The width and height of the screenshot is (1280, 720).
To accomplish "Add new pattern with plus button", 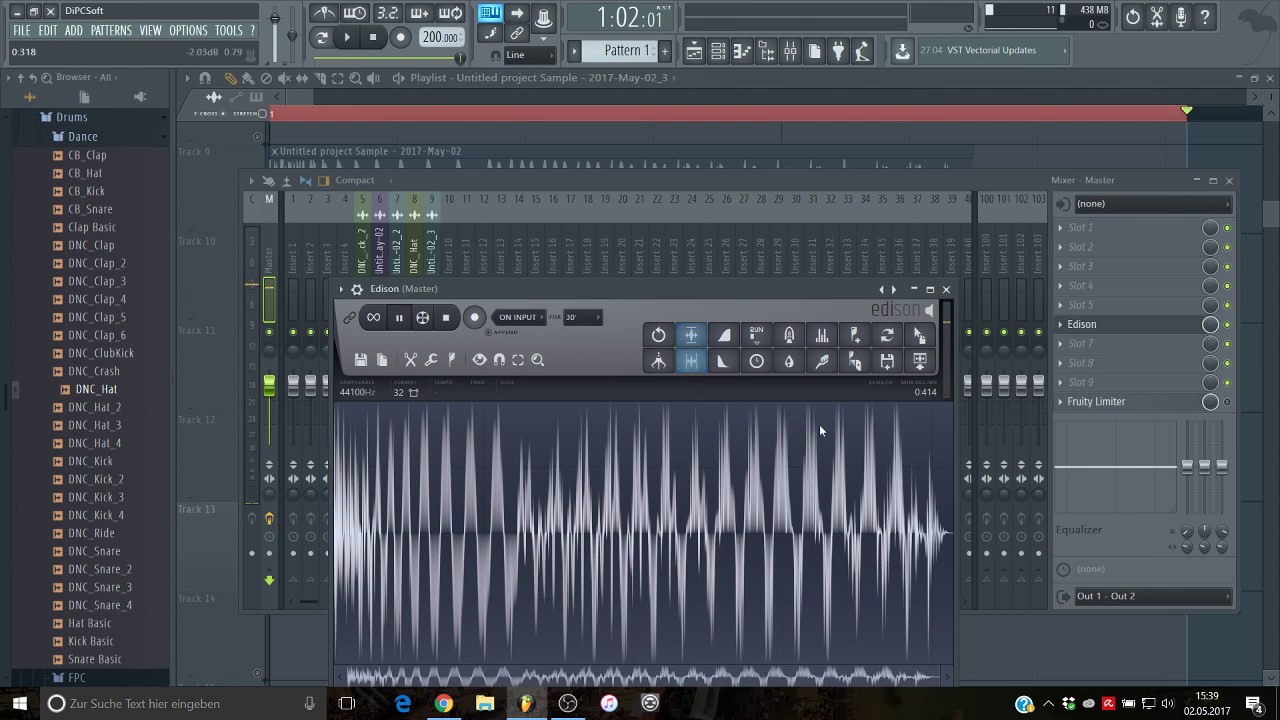I will click(x=664, y=50).
